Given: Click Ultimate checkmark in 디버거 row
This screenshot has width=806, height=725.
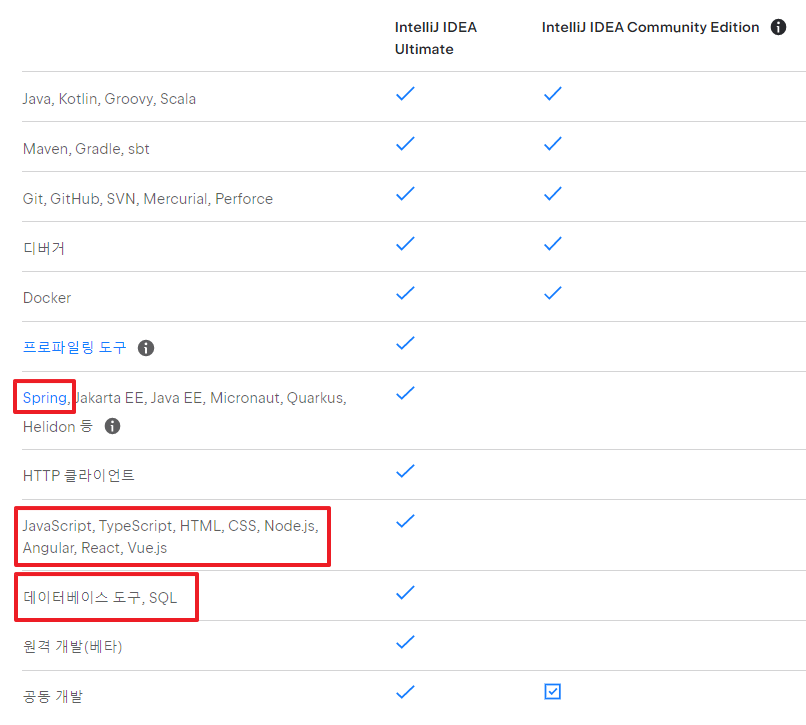Looking at the screenshot, I should pyautogui.click(x=405, y=244).
